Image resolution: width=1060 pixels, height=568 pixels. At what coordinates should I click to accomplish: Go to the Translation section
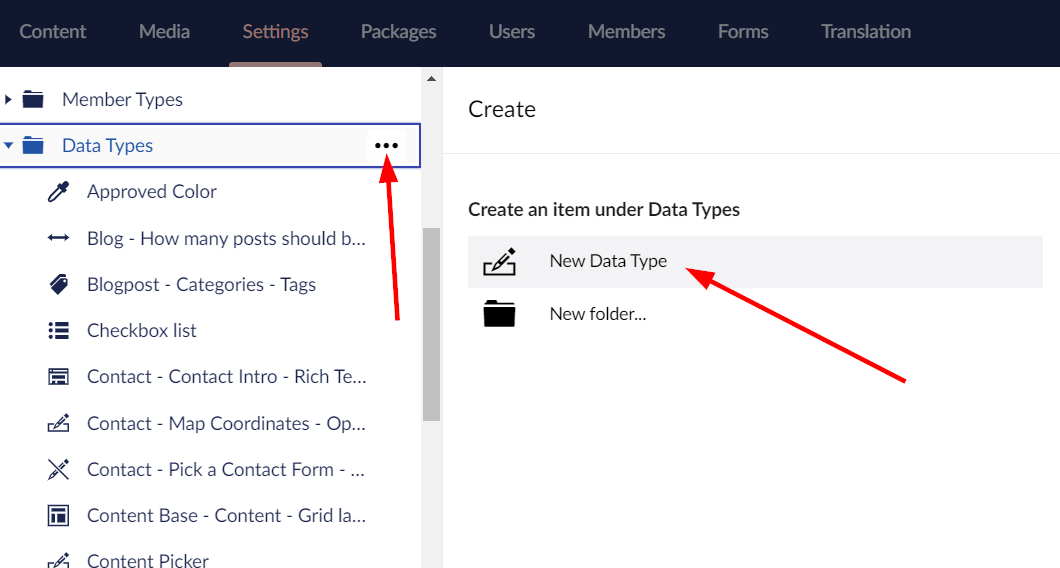point(866,32)
